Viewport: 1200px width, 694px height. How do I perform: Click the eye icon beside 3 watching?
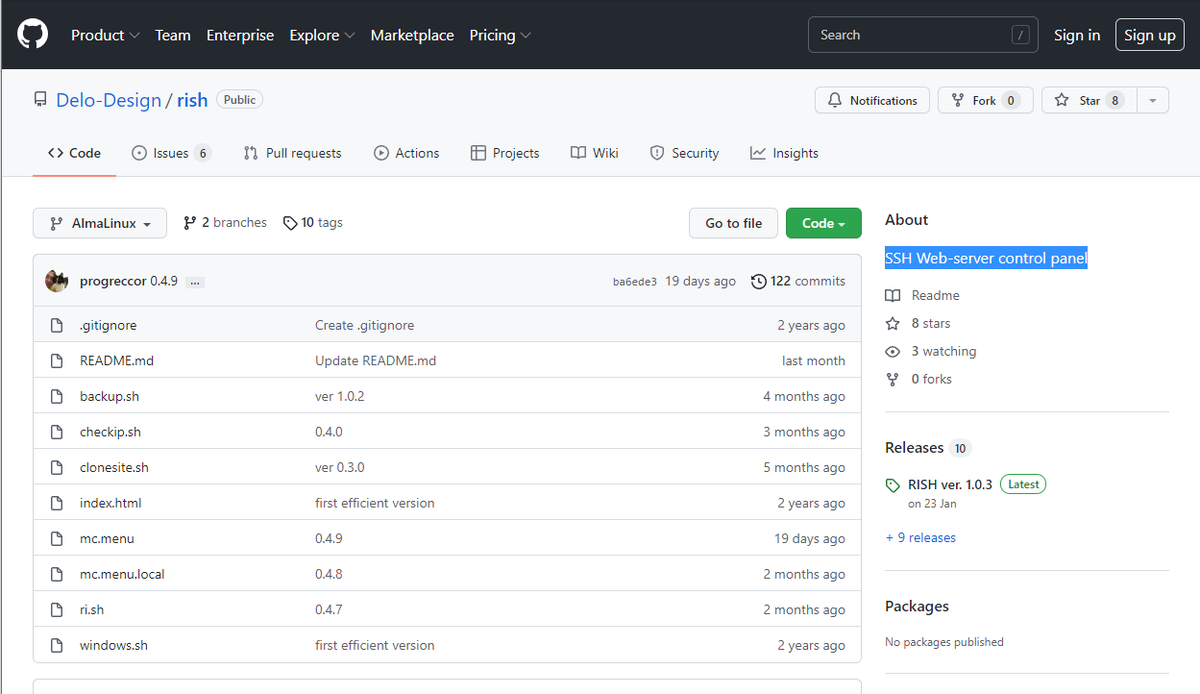click(x=893, y=352)
